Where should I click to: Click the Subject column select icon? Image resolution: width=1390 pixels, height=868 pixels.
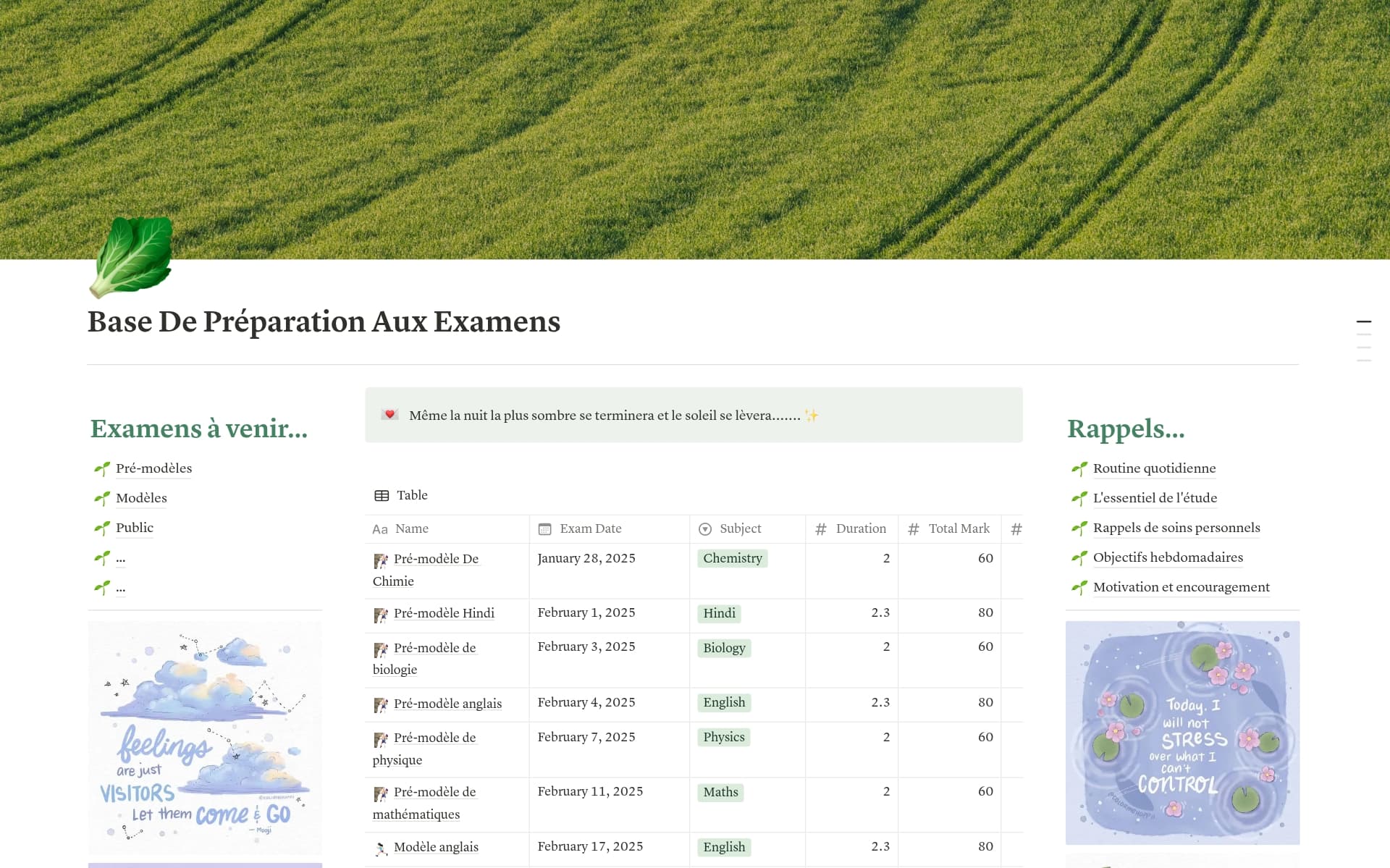pyautogui.click(x=705, y=529)
